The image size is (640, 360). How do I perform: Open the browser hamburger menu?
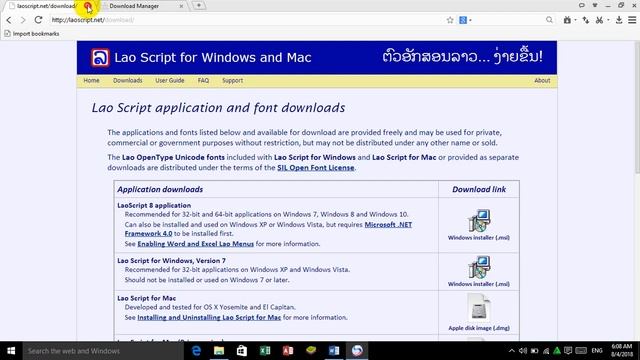[632, 20]
